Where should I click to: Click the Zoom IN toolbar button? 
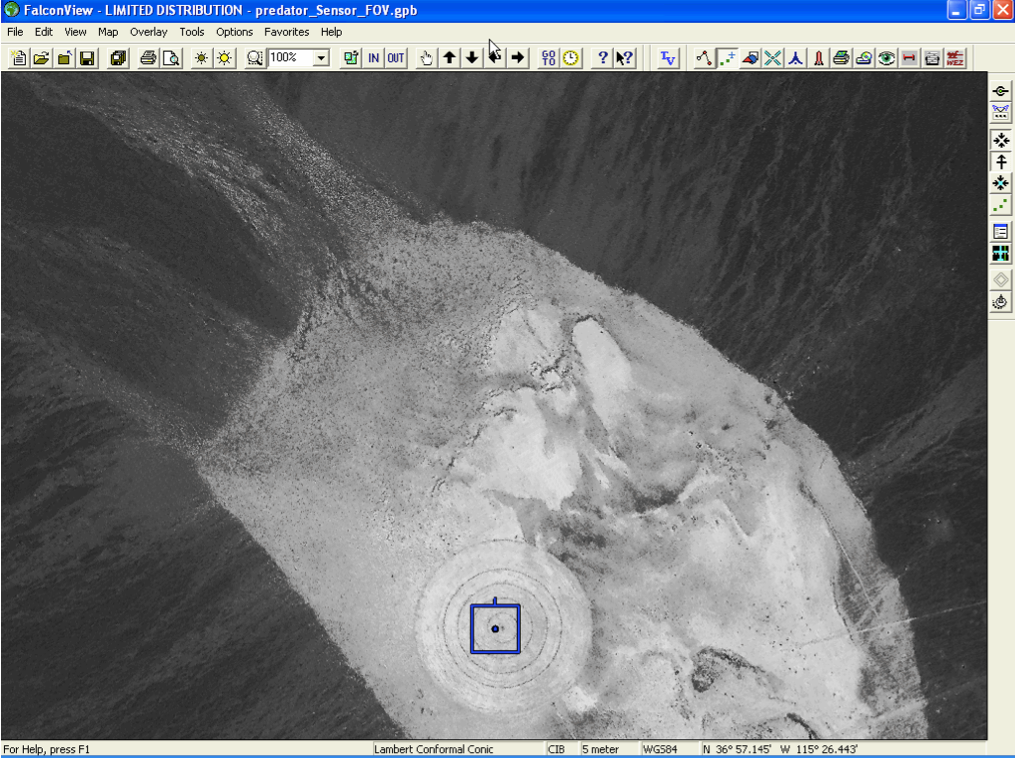[373, 58]
